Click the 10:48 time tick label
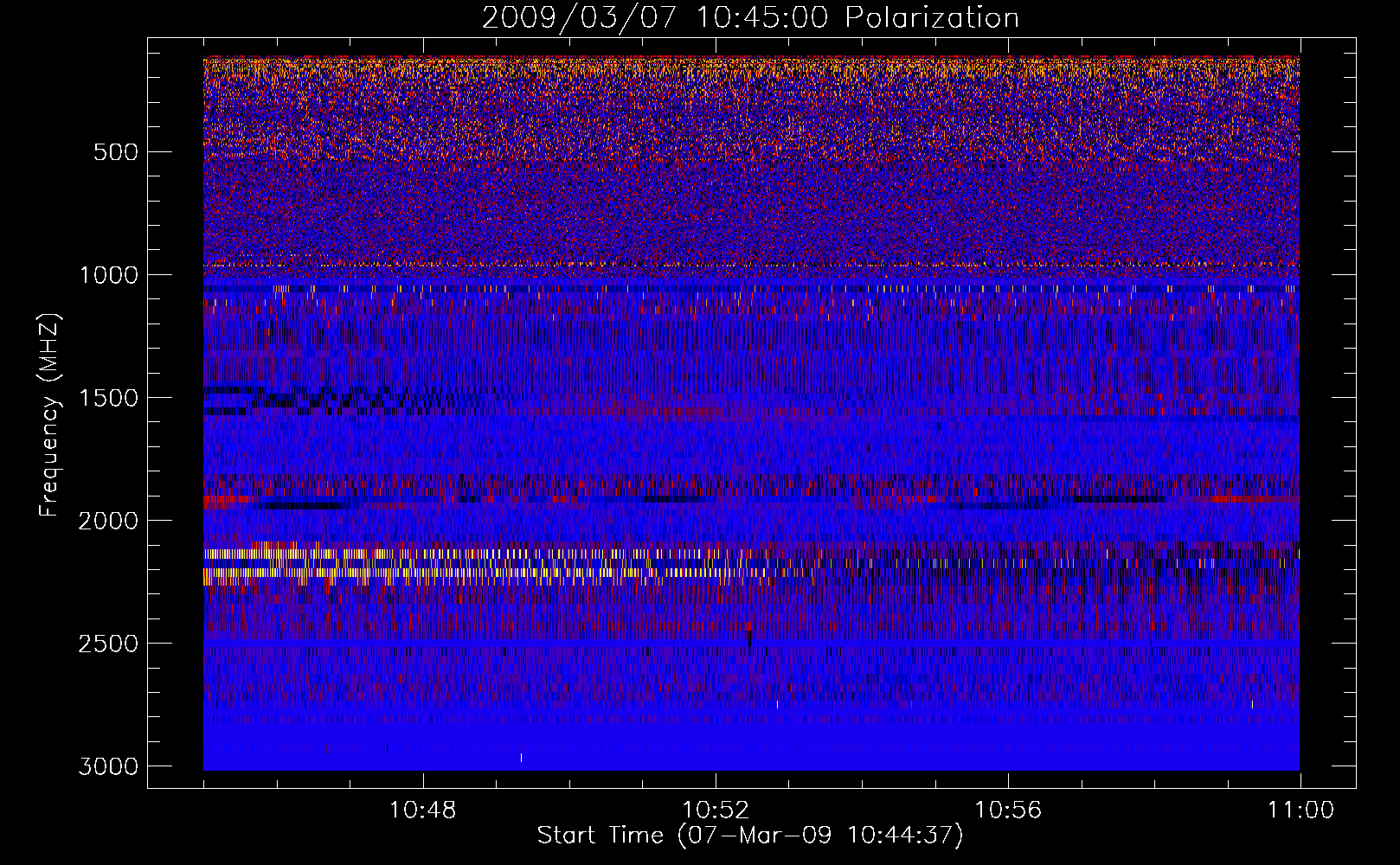 click(x=423, y=811)
